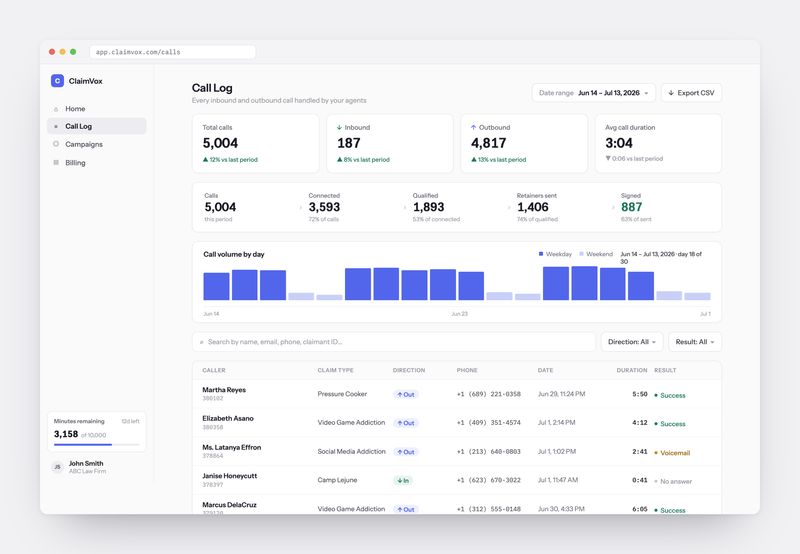
Task: Click the Campaigns sidebar icon
Action: point(56,144)
